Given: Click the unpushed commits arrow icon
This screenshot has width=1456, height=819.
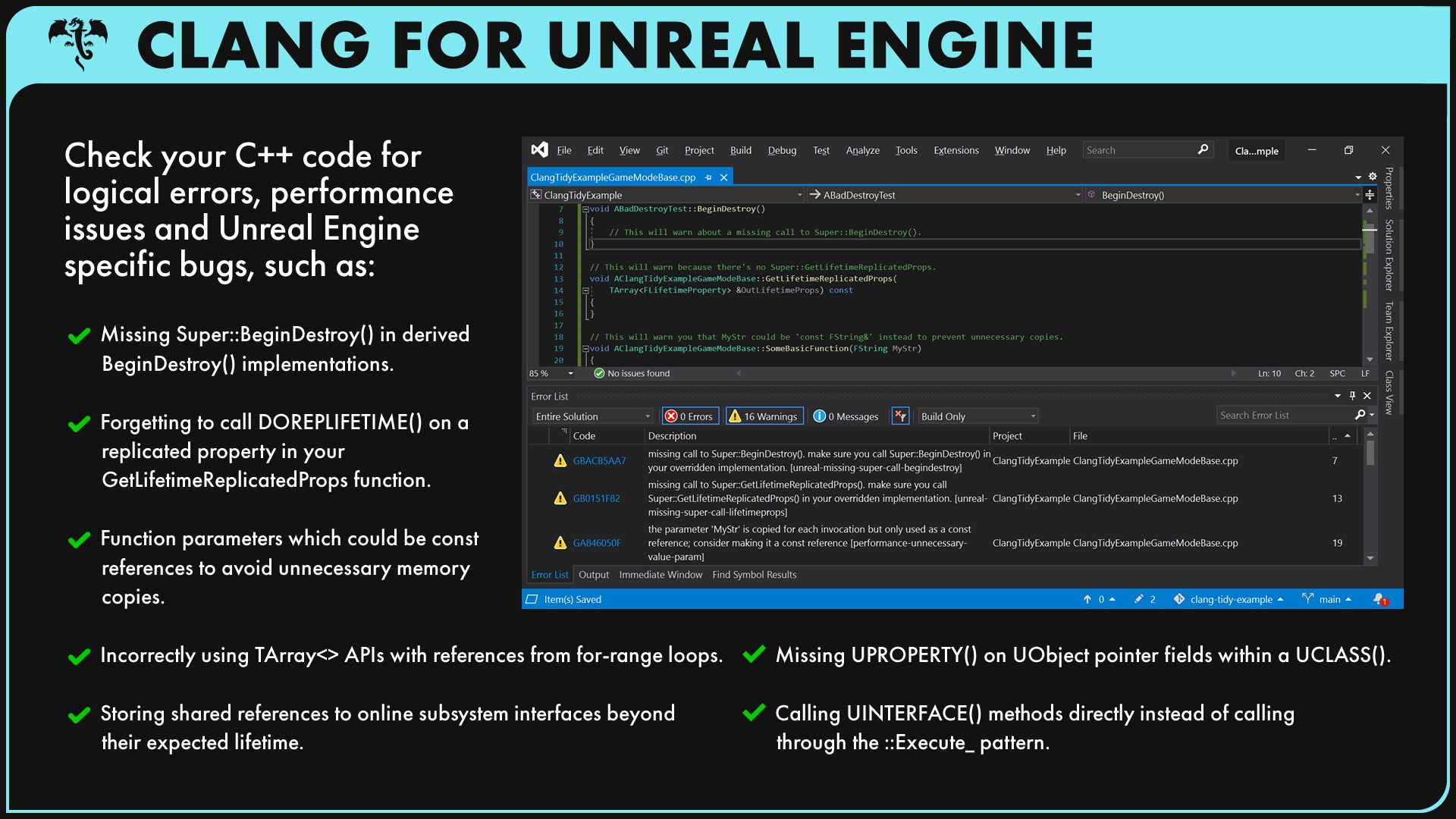Looking at the screenshot, I should coord(1087,599).
